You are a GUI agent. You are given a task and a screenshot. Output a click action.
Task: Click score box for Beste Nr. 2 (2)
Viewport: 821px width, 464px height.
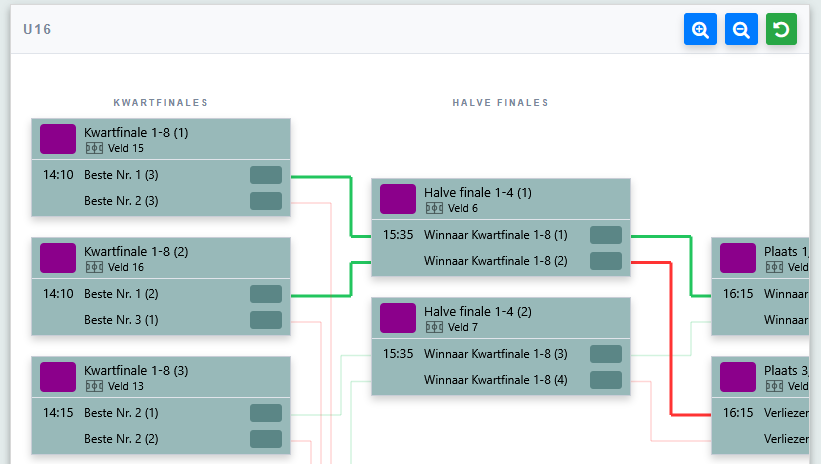[x=266, y=439]
